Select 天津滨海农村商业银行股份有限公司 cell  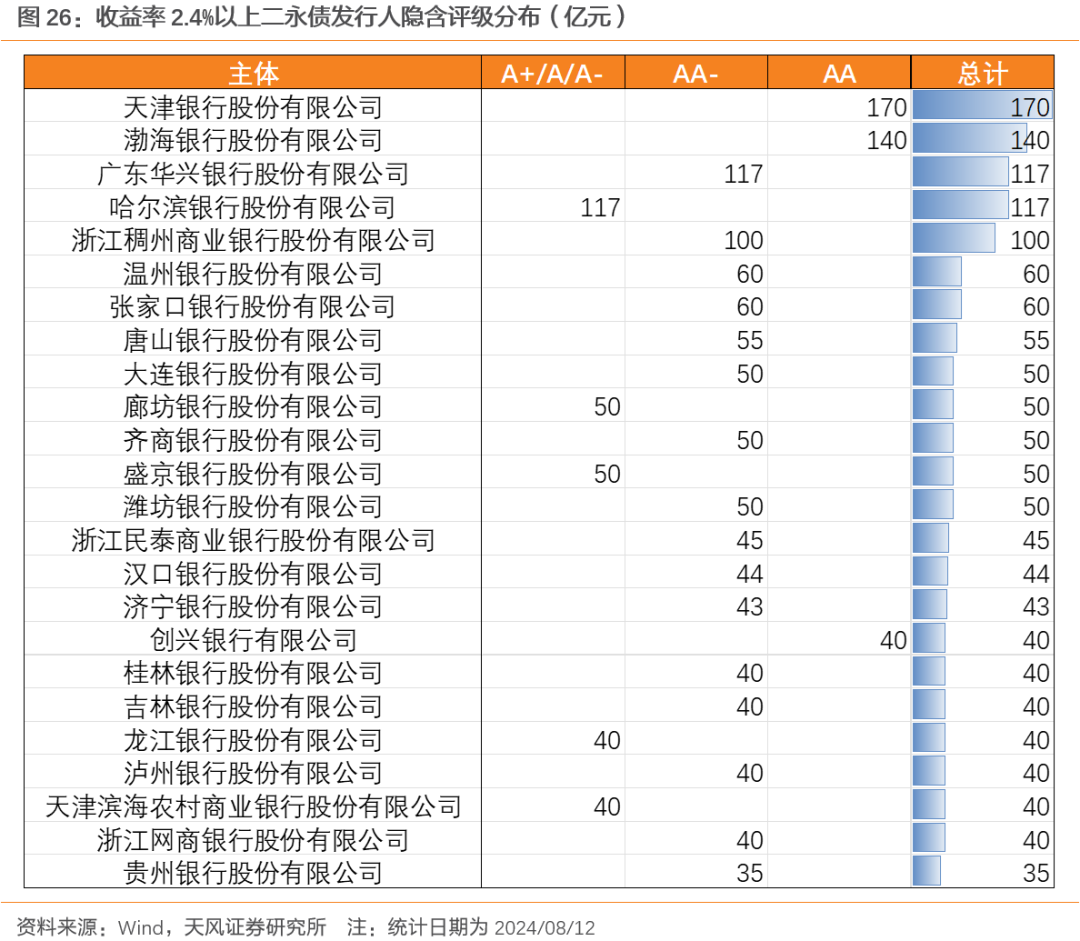pos(253,806)
